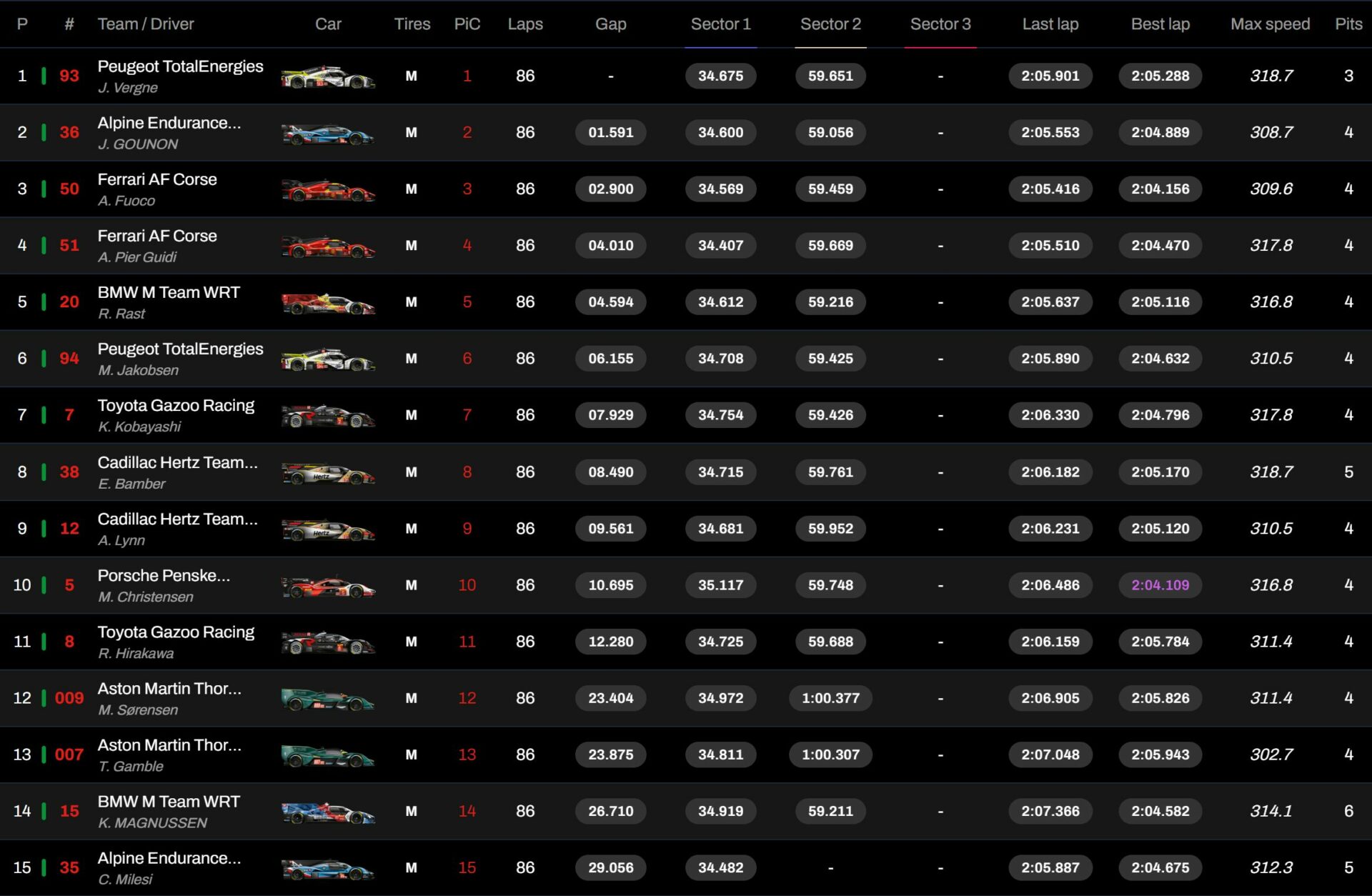Click last lap time 2:05.901

1050,76
